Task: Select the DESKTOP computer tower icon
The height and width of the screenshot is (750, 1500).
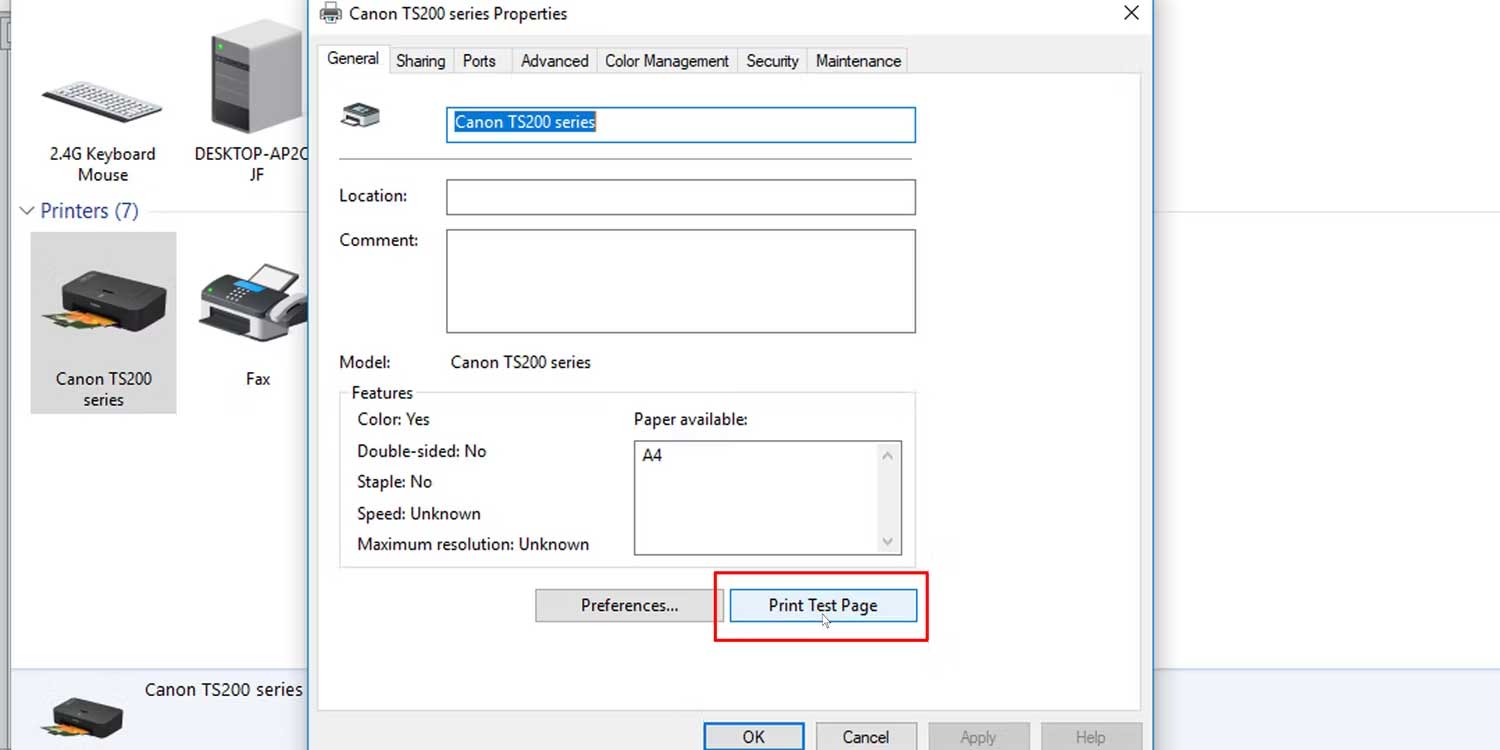Action: coord(255,80)
